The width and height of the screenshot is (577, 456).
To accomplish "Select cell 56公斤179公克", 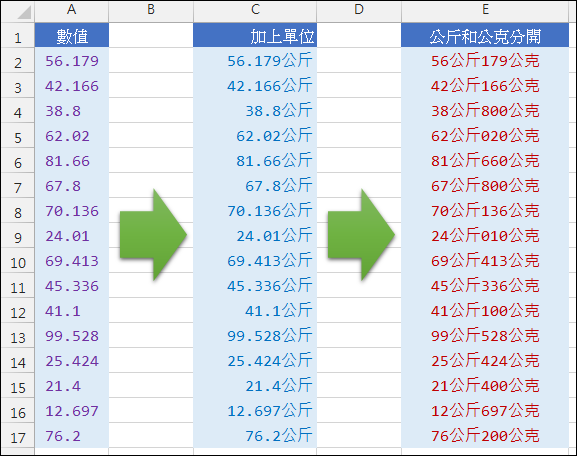I will (485, 60).
